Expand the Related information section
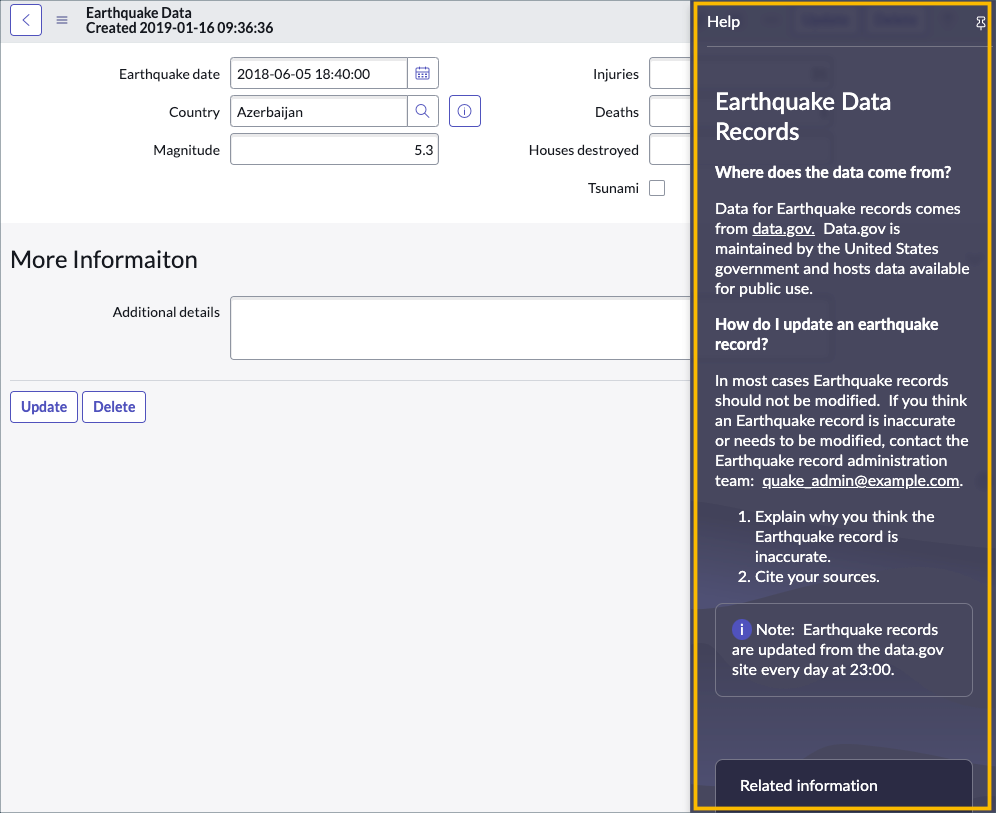 tap(843, 785)
